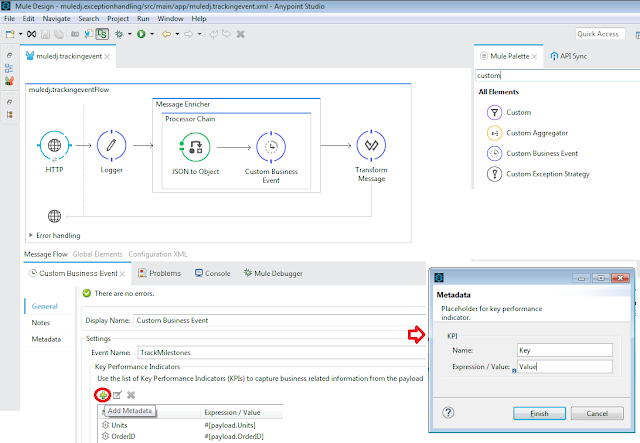Viewport: 640px width, 443px height.
Task: Switch to the Configuration XML tab
Action: coord(158,254)
